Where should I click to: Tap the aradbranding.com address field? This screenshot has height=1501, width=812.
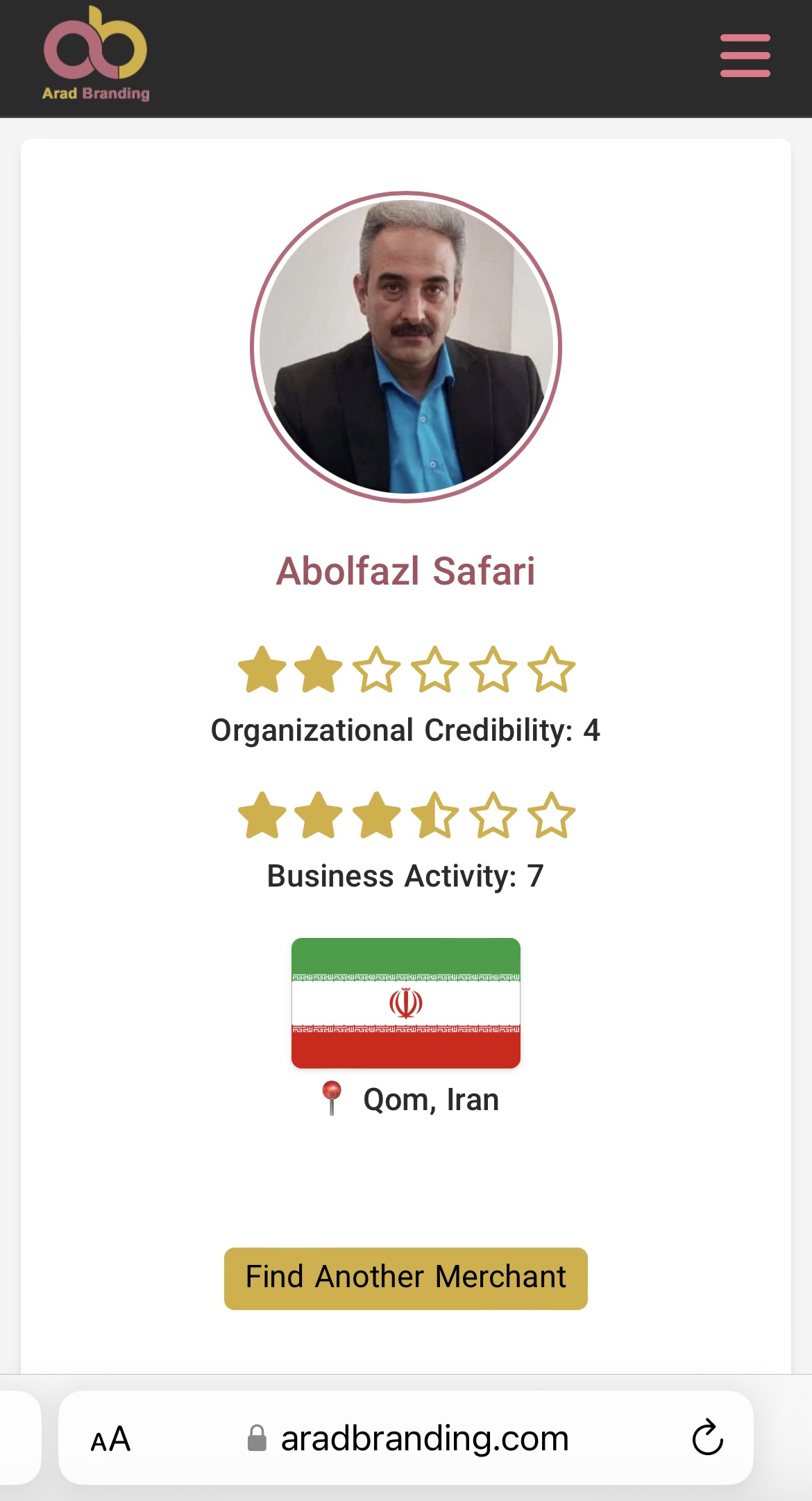pos(424,1439)
